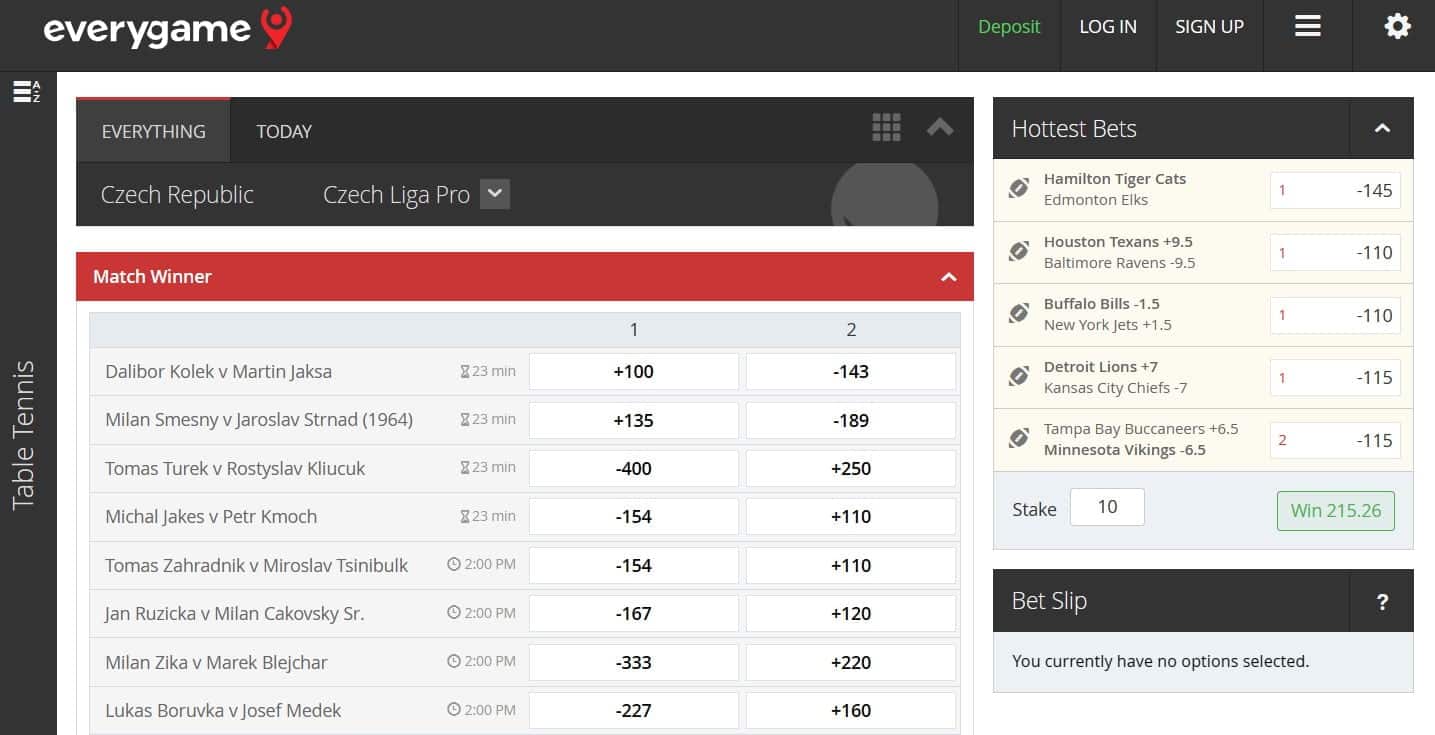Collapse the Hottest Bets panel
The height and width of the screenshot is (735, 1435).
click(1382, 128)
